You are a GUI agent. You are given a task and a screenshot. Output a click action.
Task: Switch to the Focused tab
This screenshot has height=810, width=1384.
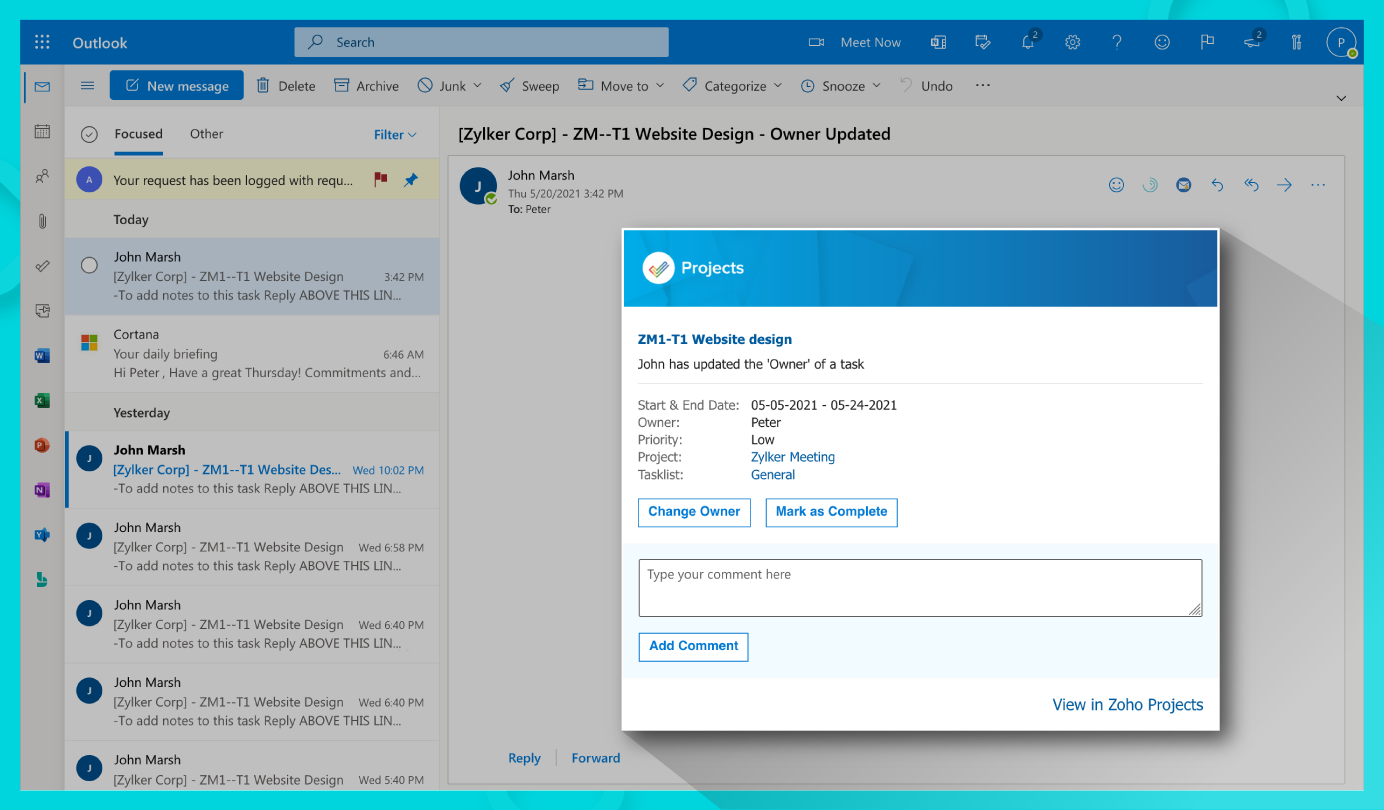(x=138, y=134)
